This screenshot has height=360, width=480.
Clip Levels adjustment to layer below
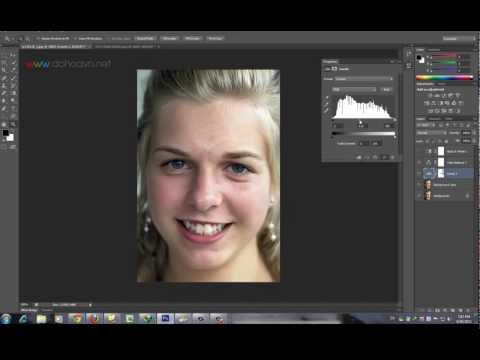pyautogui.click(x=359, y=157)
